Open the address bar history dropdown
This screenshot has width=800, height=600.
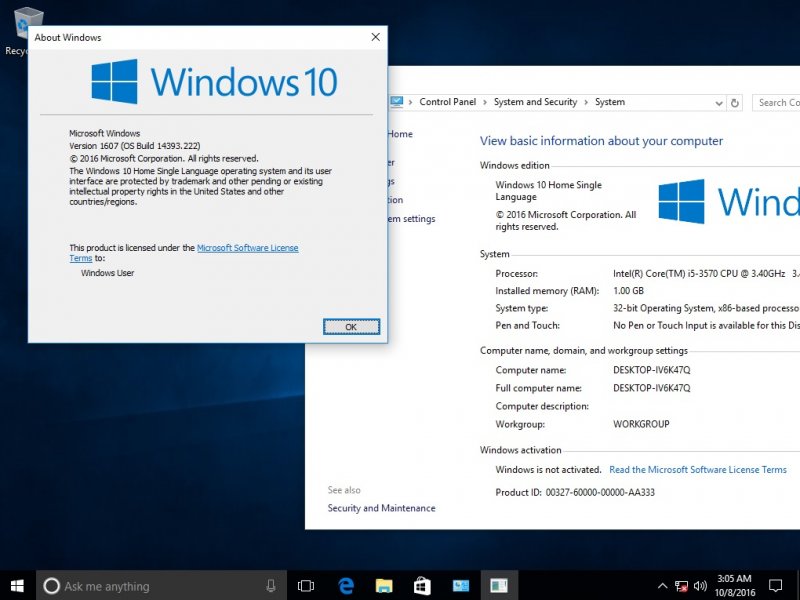coord(719,103)
